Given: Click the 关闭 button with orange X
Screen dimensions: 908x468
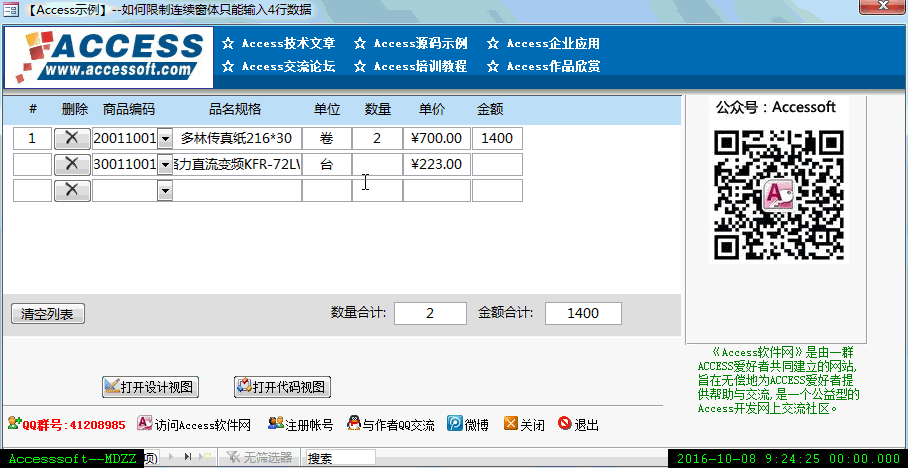Looking at the screenshot, I should click(524, 425).
